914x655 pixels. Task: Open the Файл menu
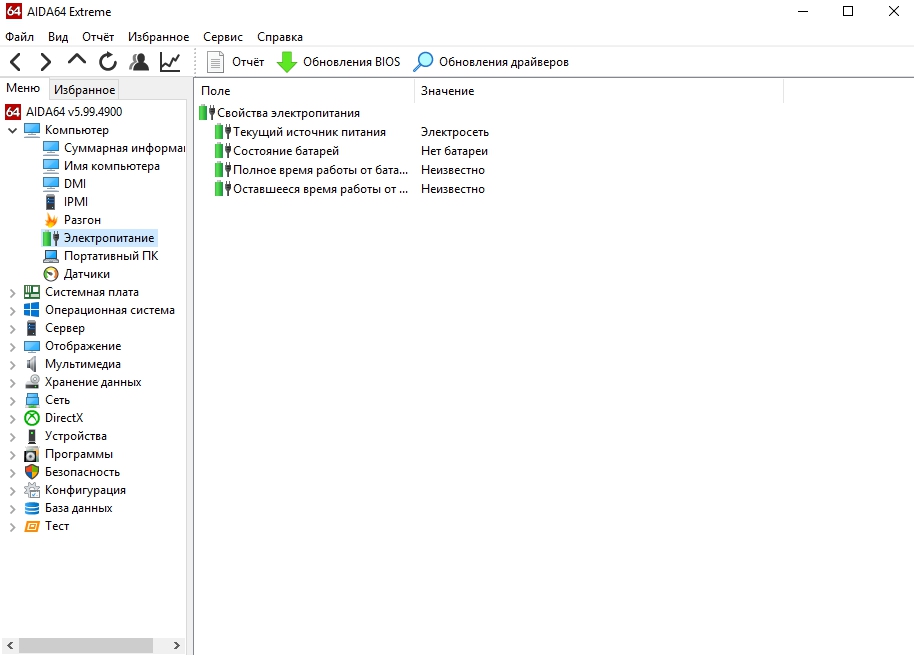[20, 37]
